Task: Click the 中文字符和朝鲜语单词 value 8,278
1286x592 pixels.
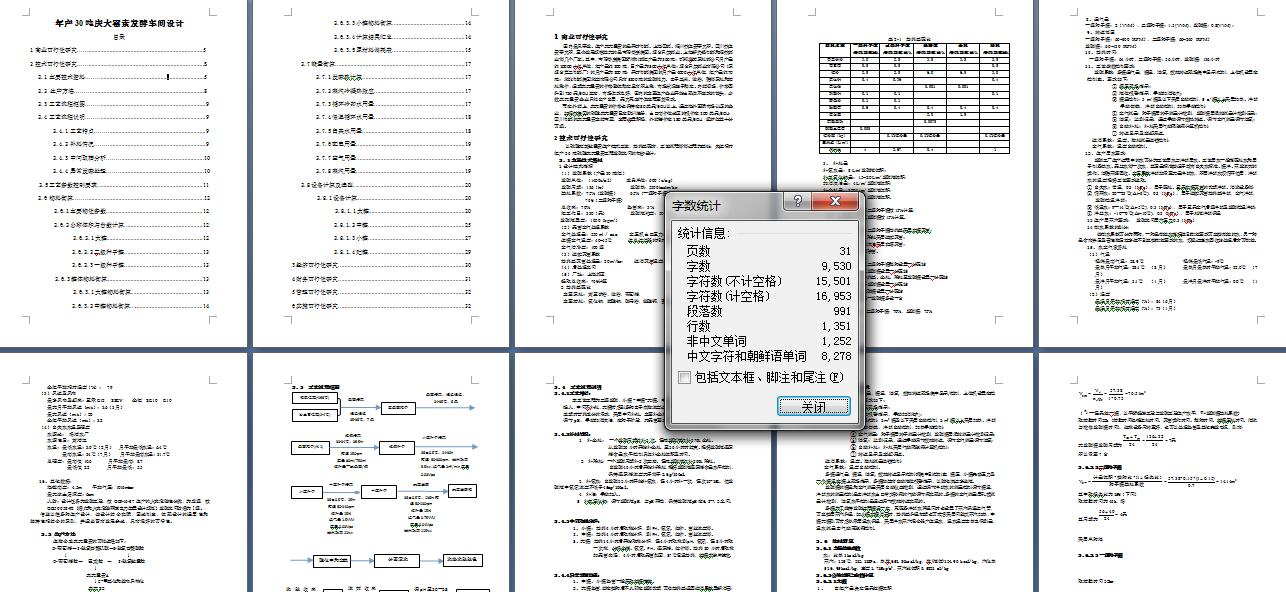Action: [835, 356]
